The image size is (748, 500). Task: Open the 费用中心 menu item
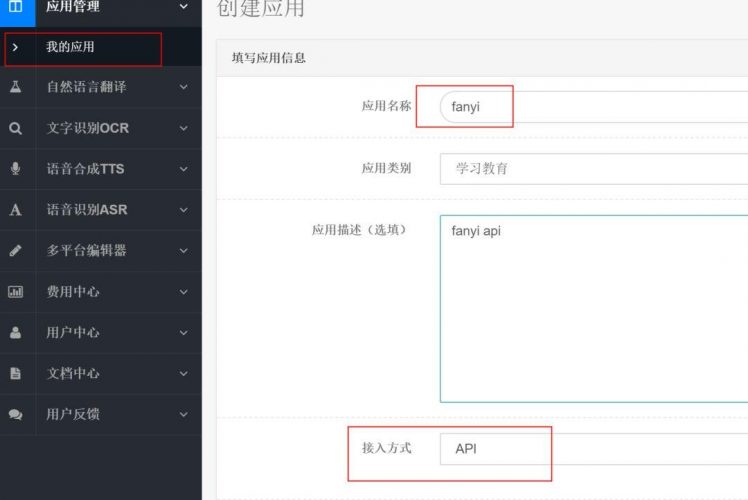point(73,292)
